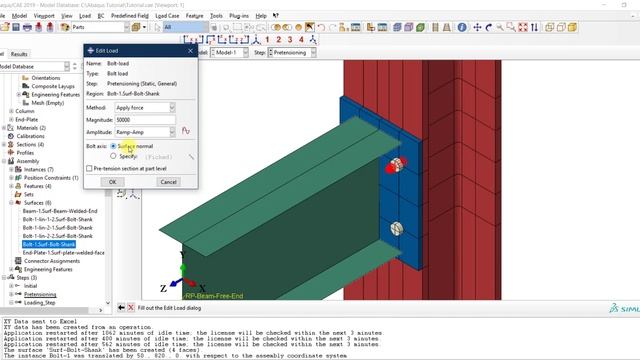Image resolution: width=640 pixels, height=360 pixels.
Task: Click the selection filter All field
Action: 186,27
